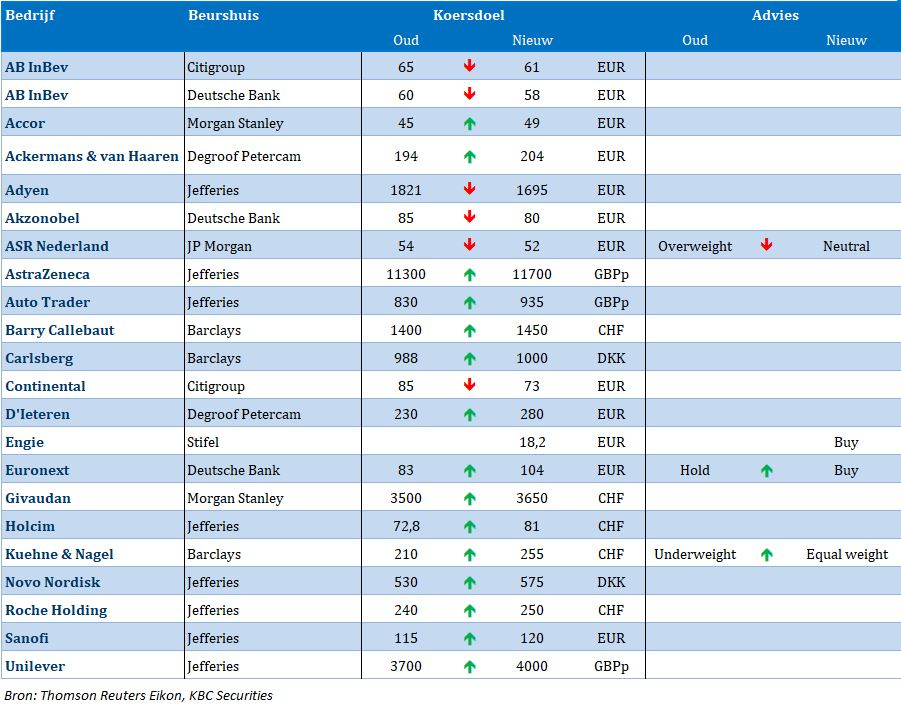Click the green up arrow for Unilever
Viewport: 901px width, 707px height.
[x=469, y=666]
